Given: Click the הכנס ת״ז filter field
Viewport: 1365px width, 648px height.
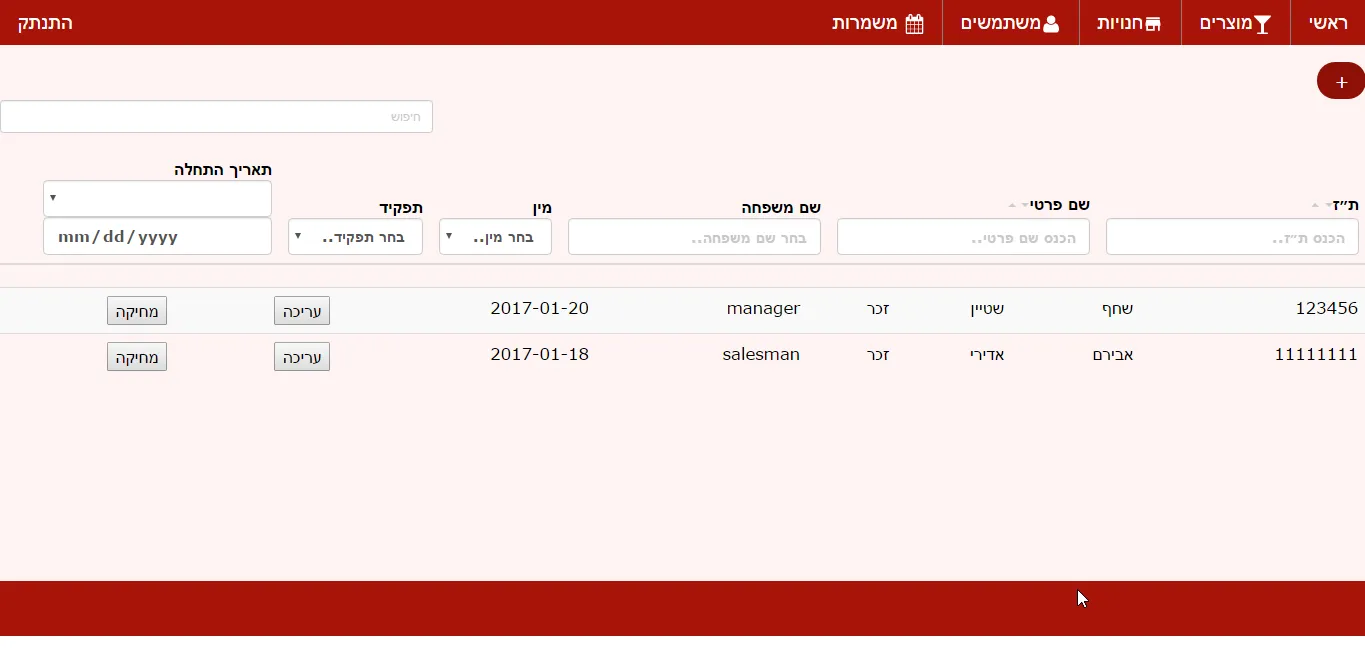Looking at the screenshot, I should point(1232,237).
